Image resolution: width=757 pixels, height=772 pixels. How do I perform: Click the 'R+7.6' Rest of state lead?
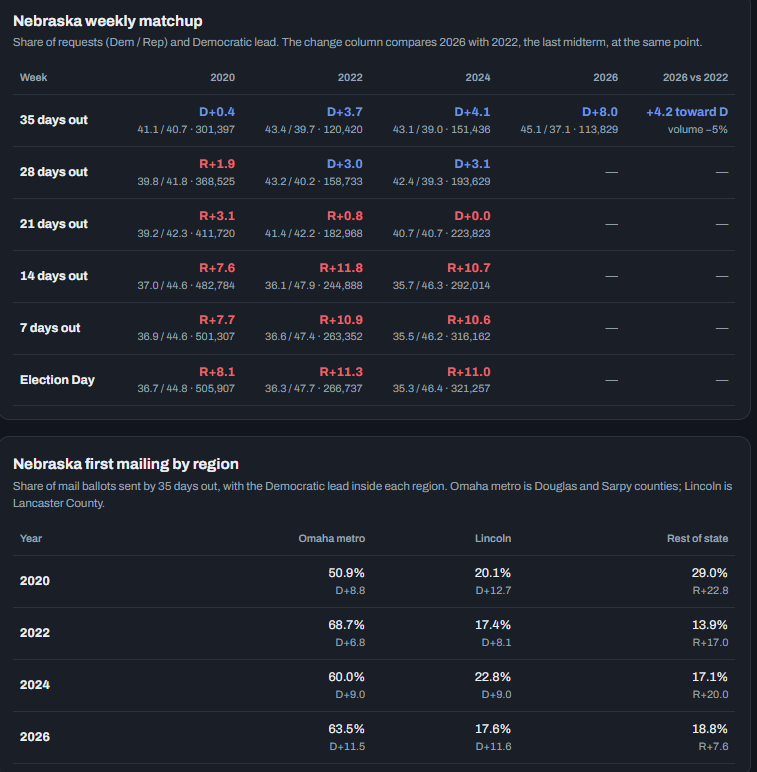point(713,747)
